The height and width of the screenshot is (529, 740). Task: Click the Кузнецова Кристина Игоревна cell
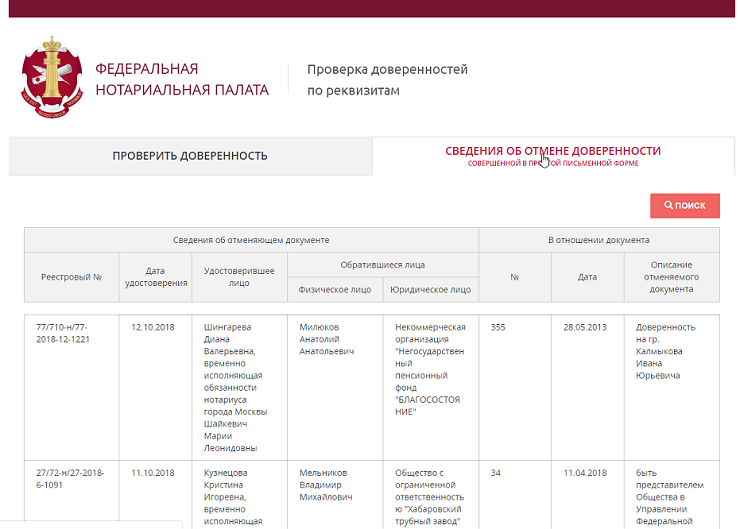click(239, 495)
